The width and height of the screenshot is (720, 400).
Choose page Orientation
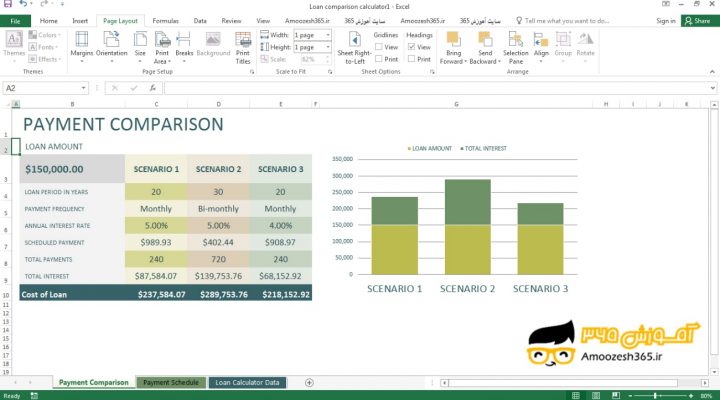pos(112,47)
